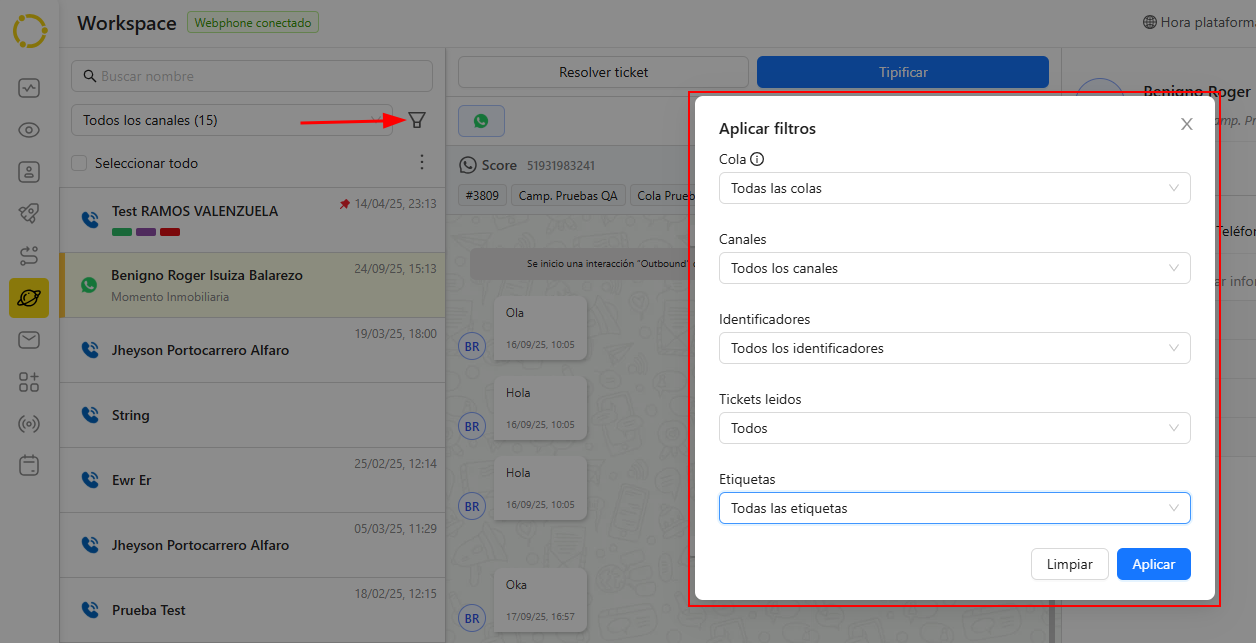The height and width of the screenshot is (643, 1256).
Task: Expand the Cola dropdown showing Todas las colas
Action: click(x=954, y=188)
